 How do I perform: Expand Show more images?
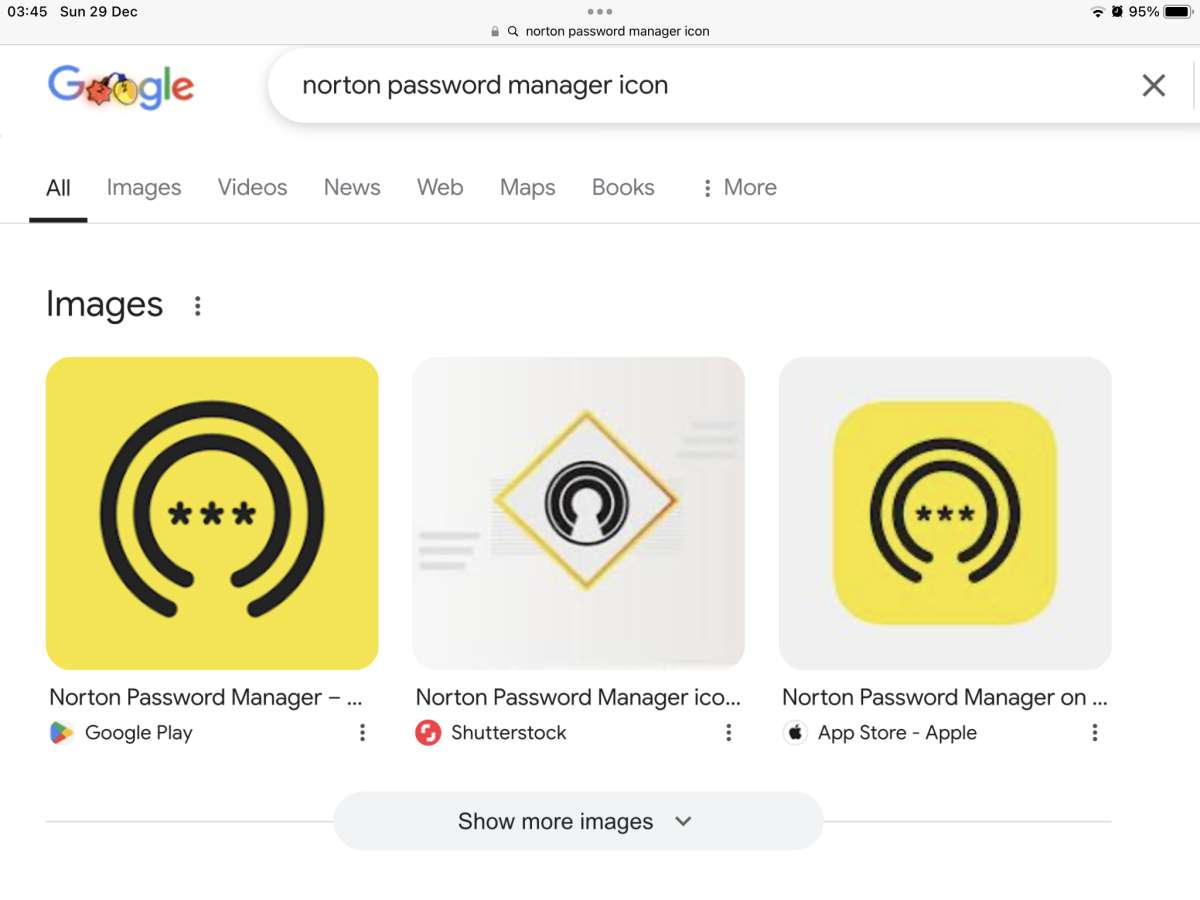578,821
